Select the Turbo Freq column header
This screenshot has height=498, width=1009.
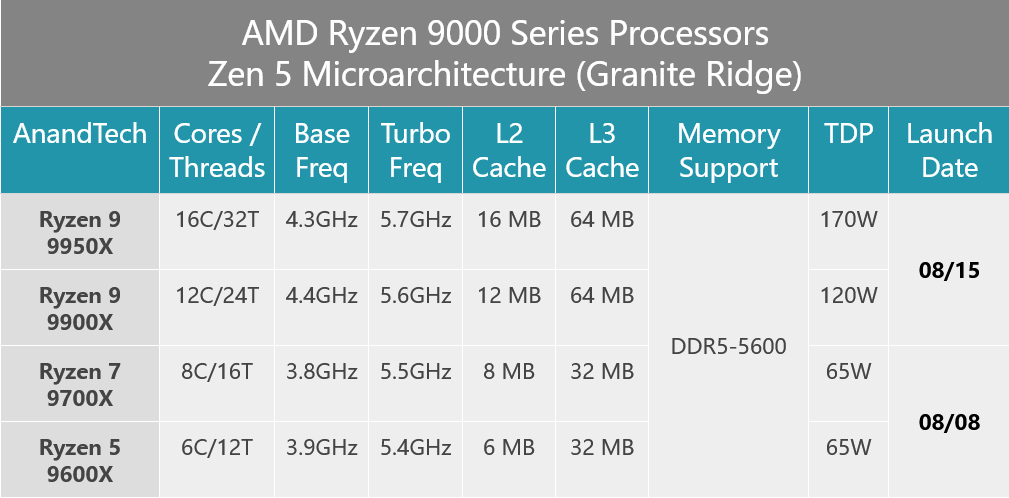click(x=416, y=150)
